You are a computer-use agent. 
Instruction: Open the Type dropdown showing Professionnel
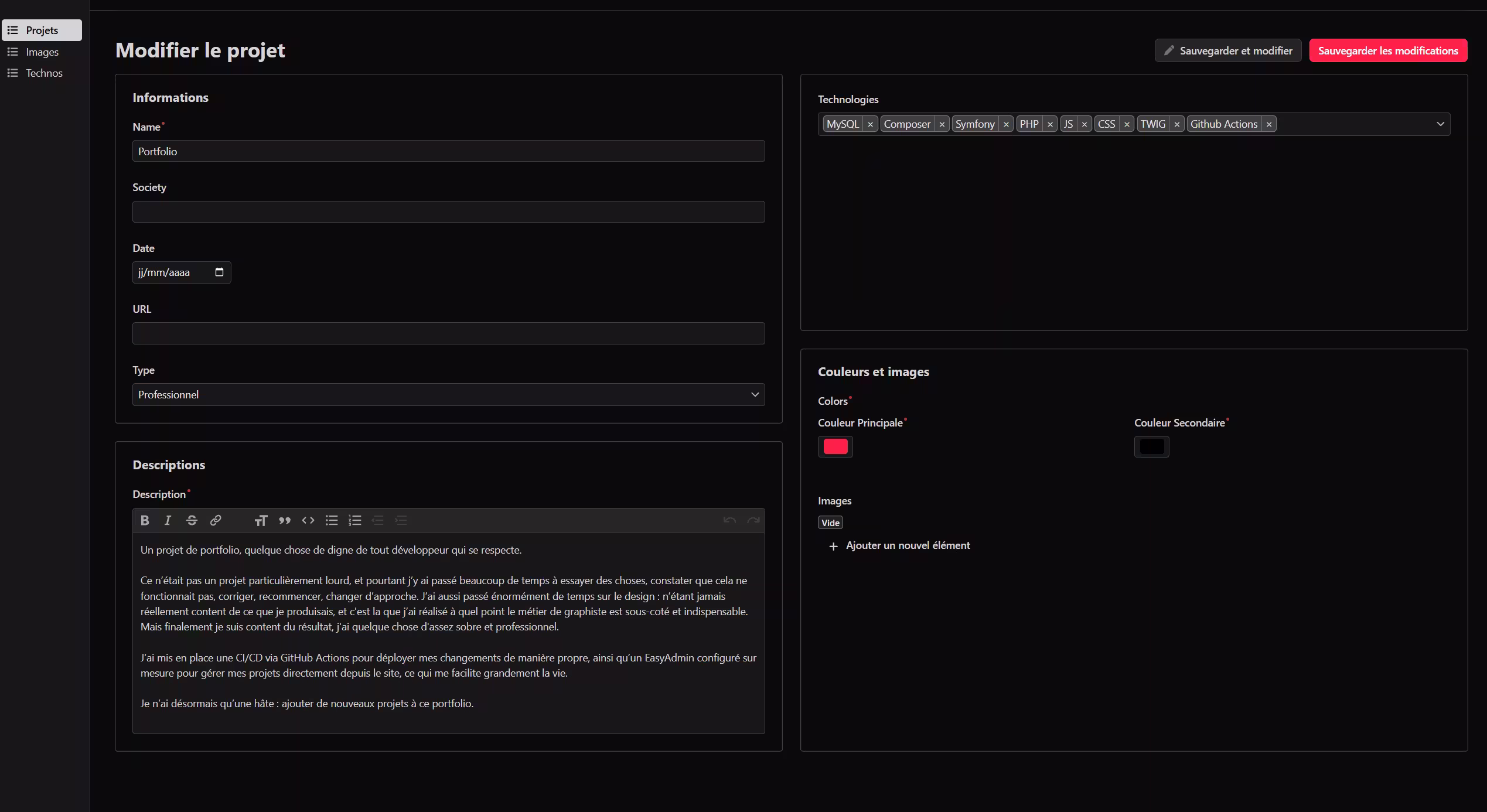[448, 395]
